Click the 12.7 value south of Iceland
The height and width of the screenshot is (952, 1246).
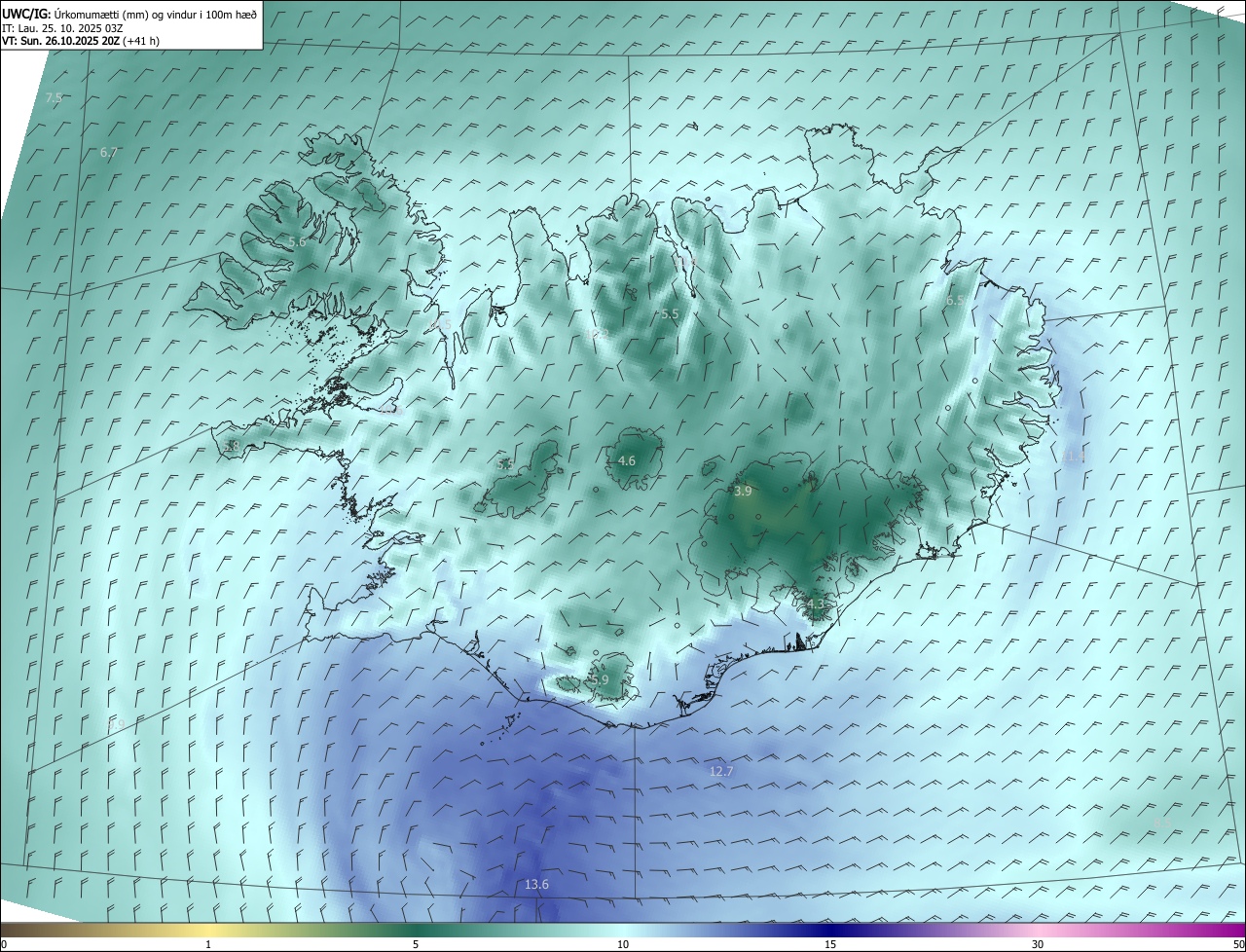point(720,771)
